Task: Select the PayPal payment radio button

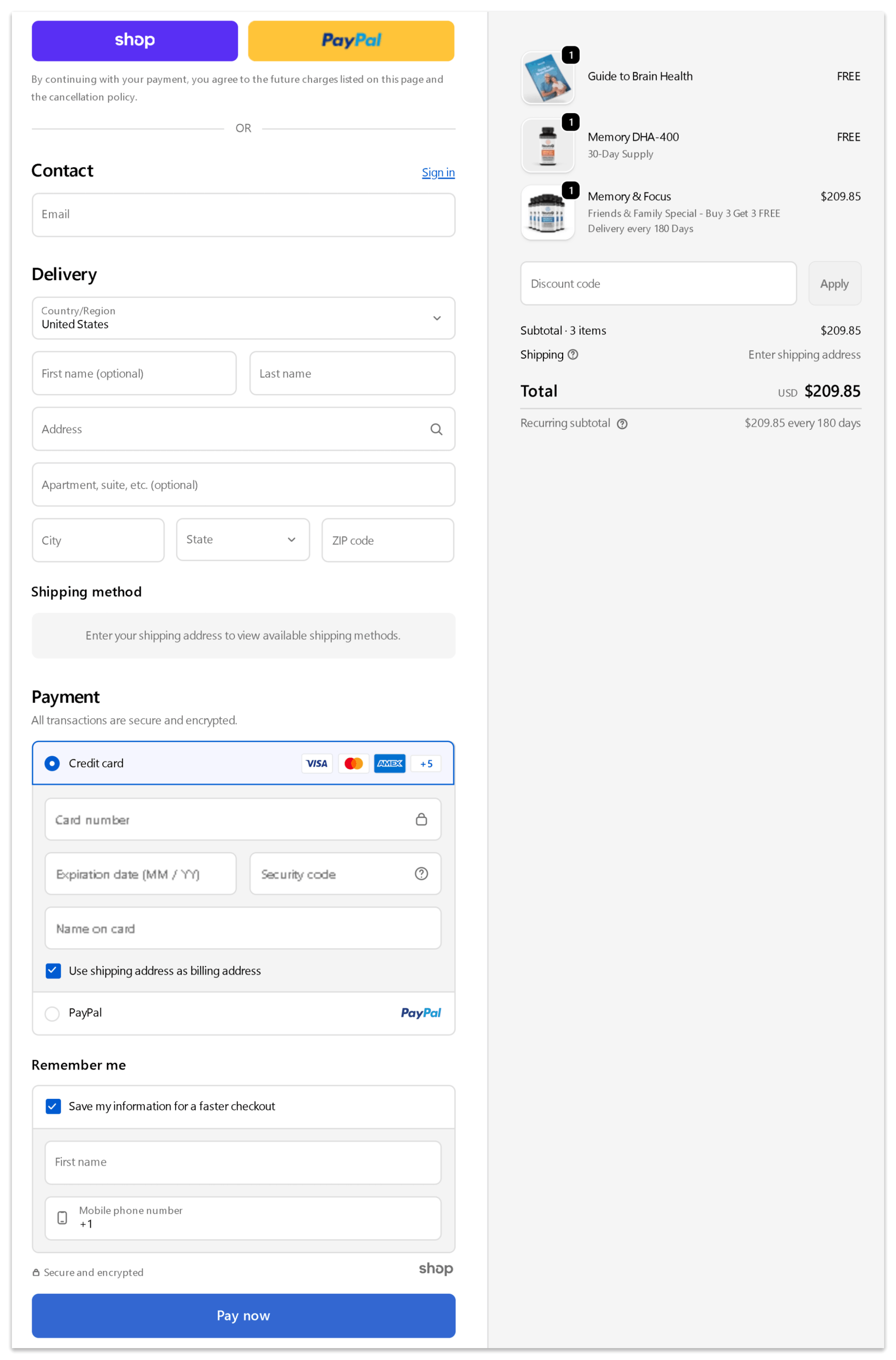Action: tap(52, 1013)
